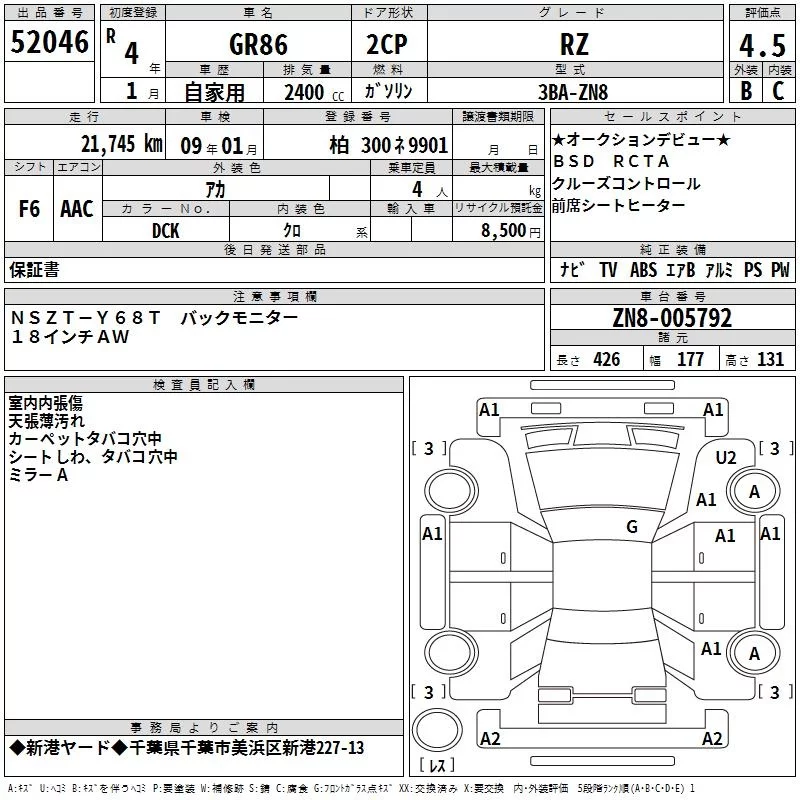Click the 検査員記入欄 section header
The width and height of the screenshot is (800, 800).
click(204, 385)
